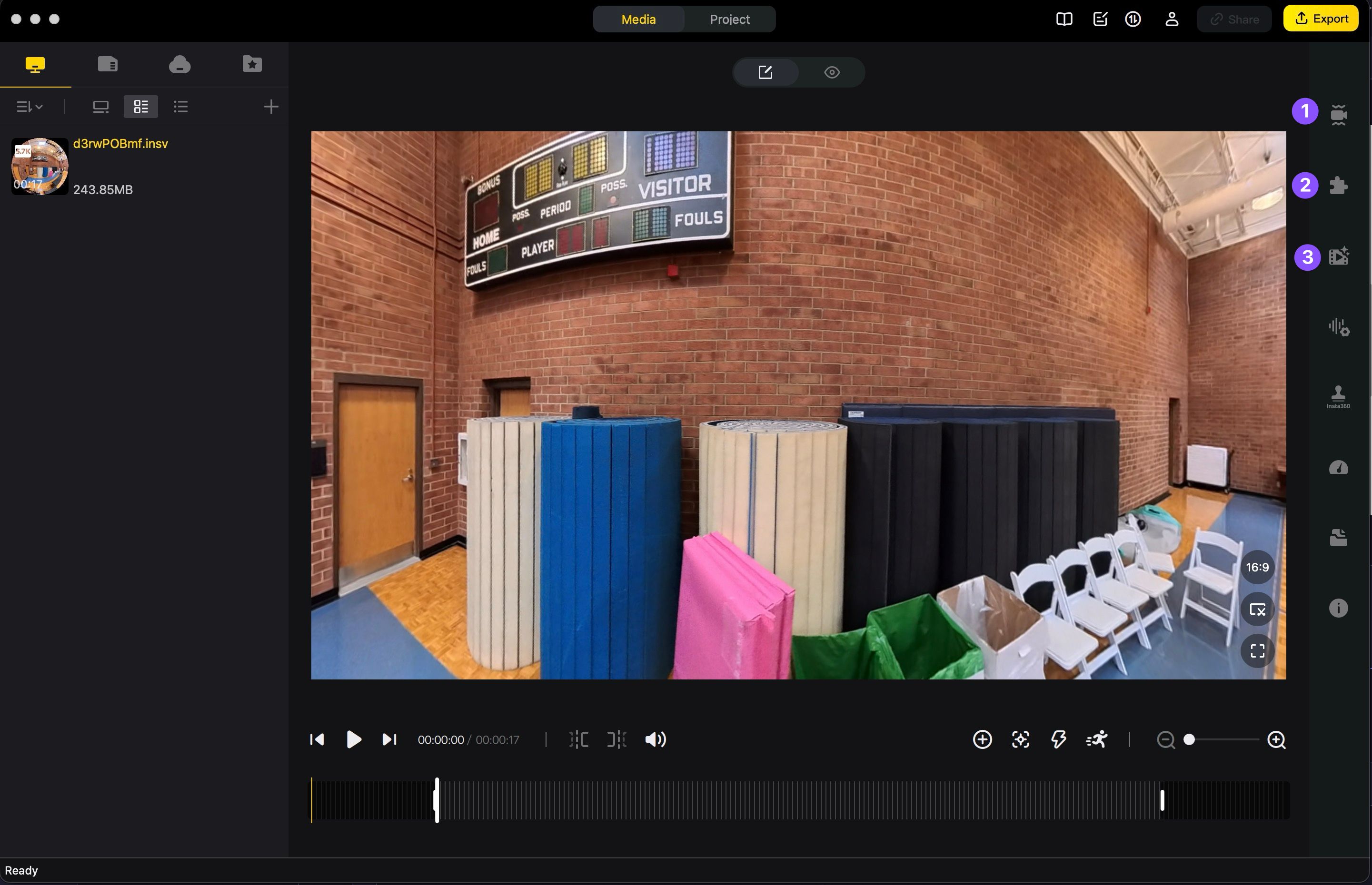This screenshot has height=885, width=1372.
Task: Click the Export button
Action: point(1320,19)
